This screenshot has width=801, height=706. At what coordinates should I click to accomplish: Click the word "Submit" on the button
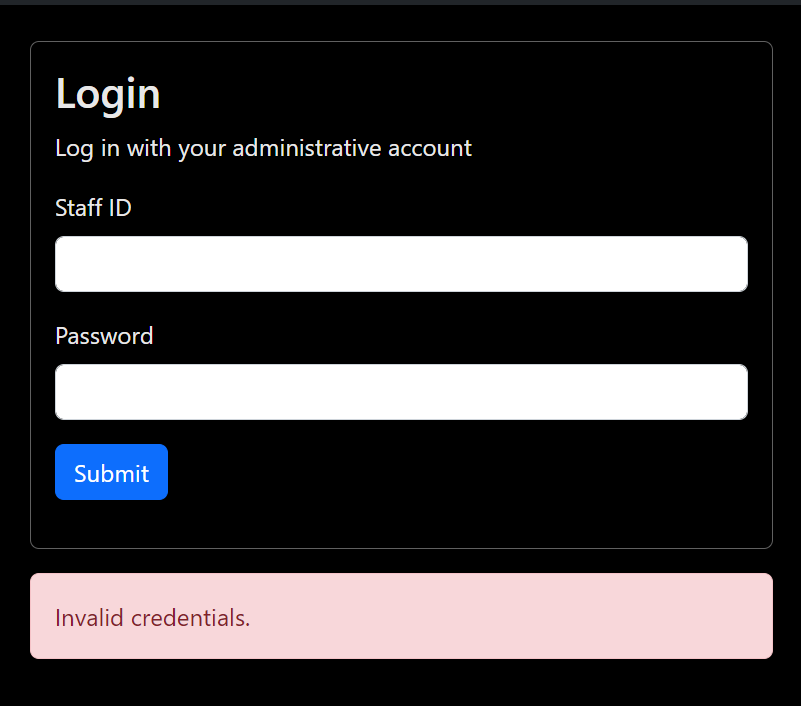(x=111, y=473)
